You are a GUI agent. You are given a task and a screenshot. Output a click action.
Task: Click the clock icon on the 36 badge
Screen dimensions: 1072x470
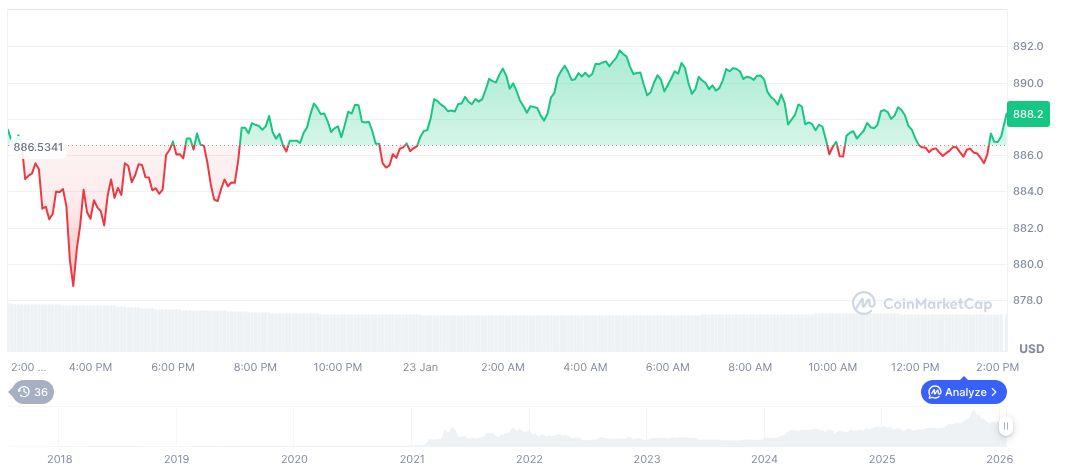tap(24, 392)
